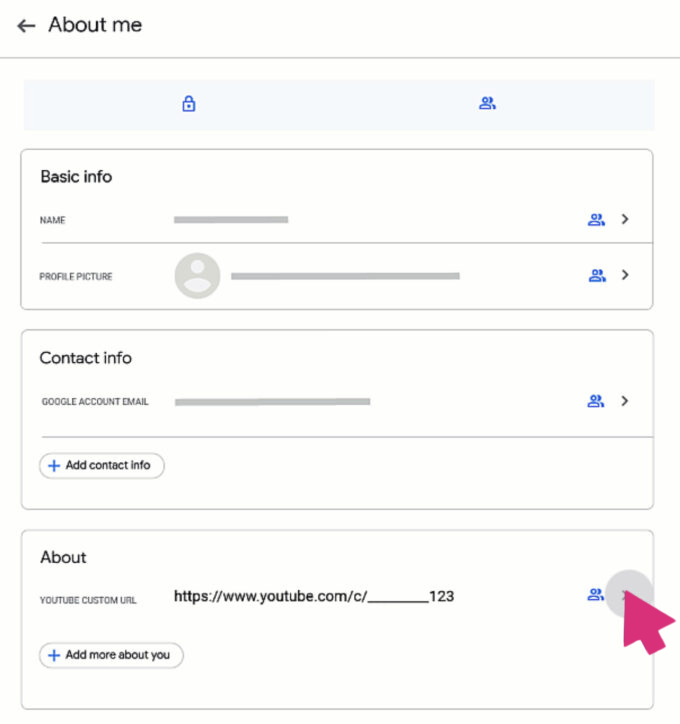Expand the Name row chevron
680x724 pixels.
625,219
